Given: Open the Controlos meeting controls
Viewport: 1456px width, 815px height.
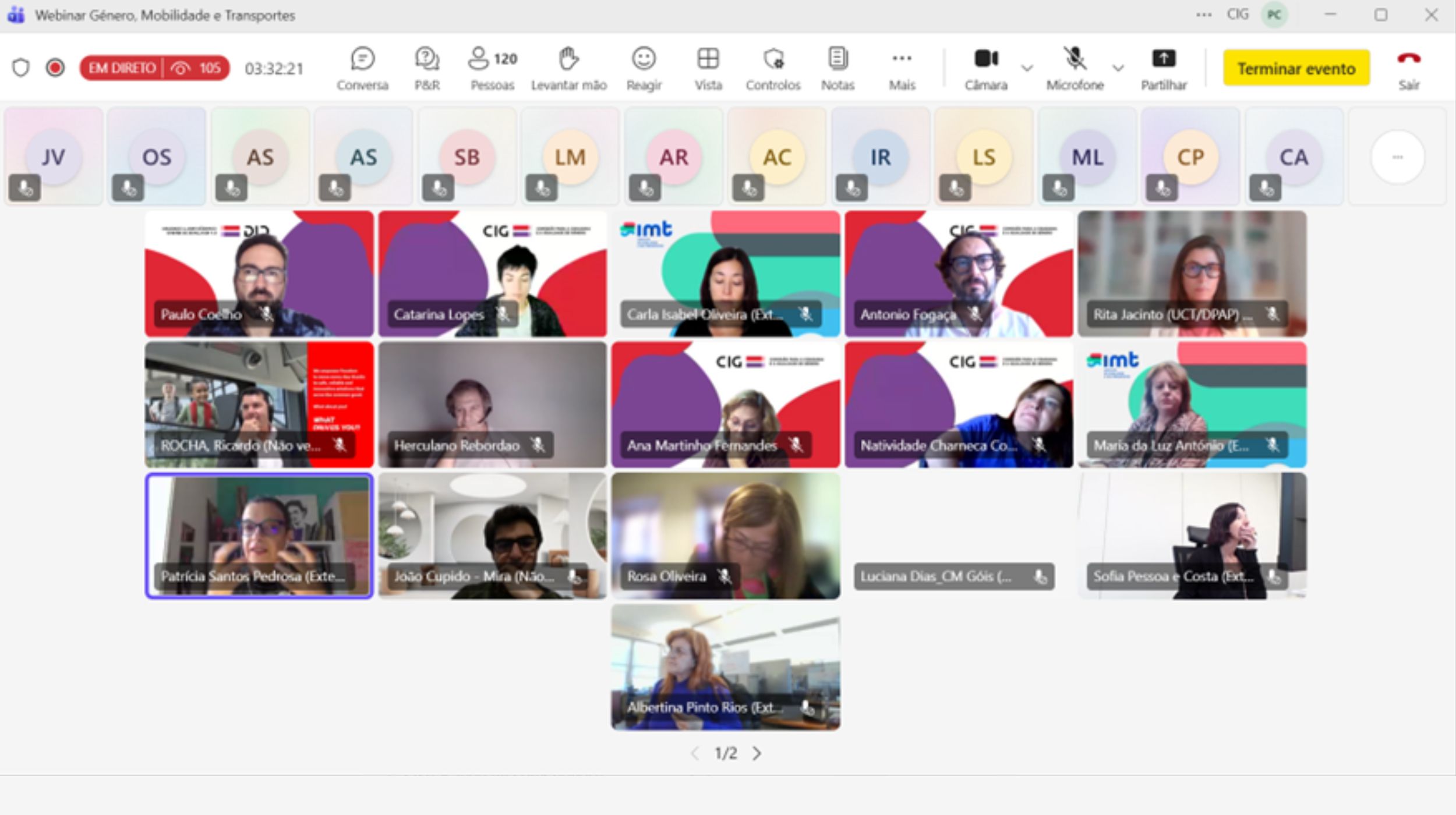Looking at the screenshot, I should (773, 68).
